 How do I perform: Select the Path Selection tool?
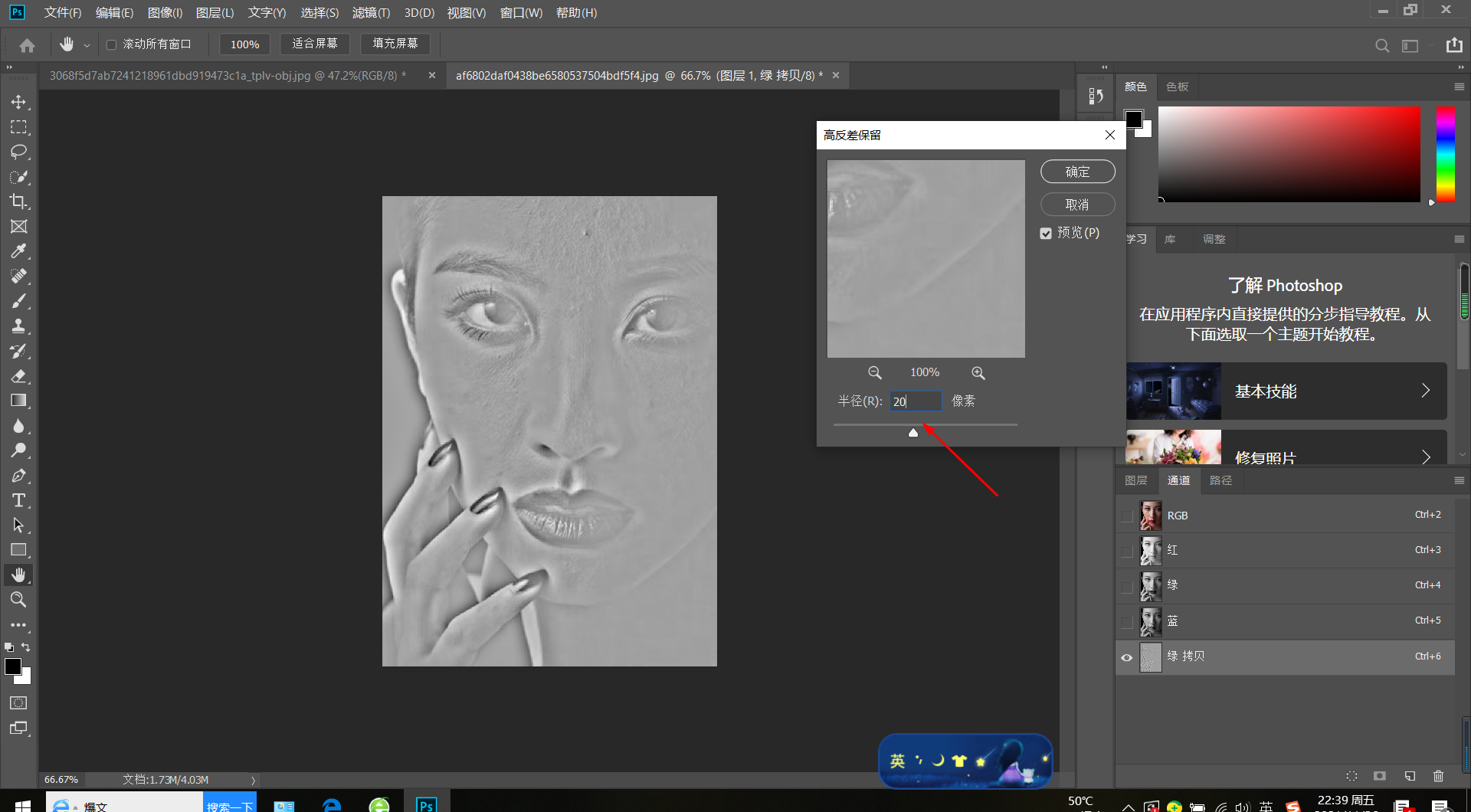(x=18, y=526)
